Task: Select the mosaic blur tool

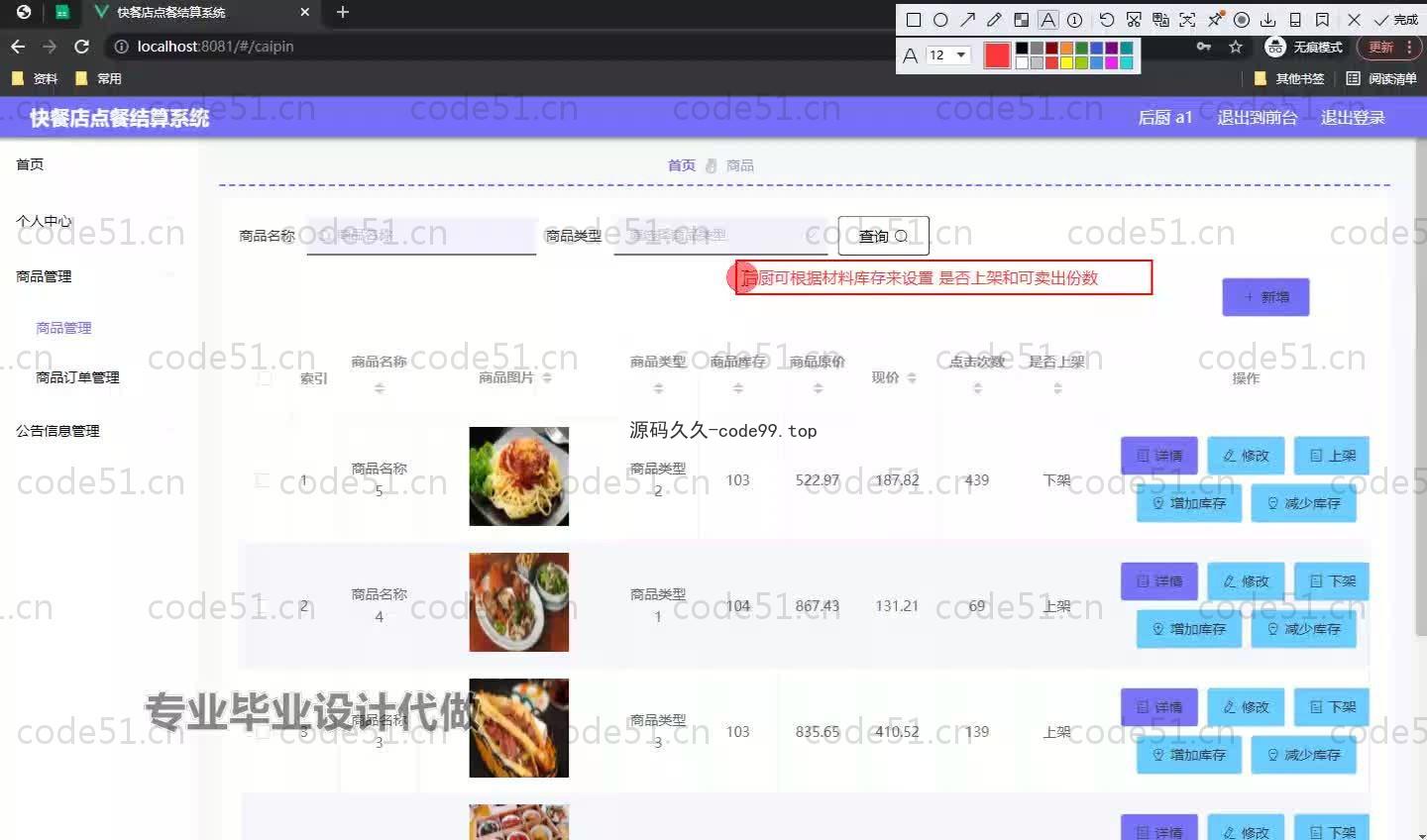Action: pyautogui.click(x=1021, y=20)
